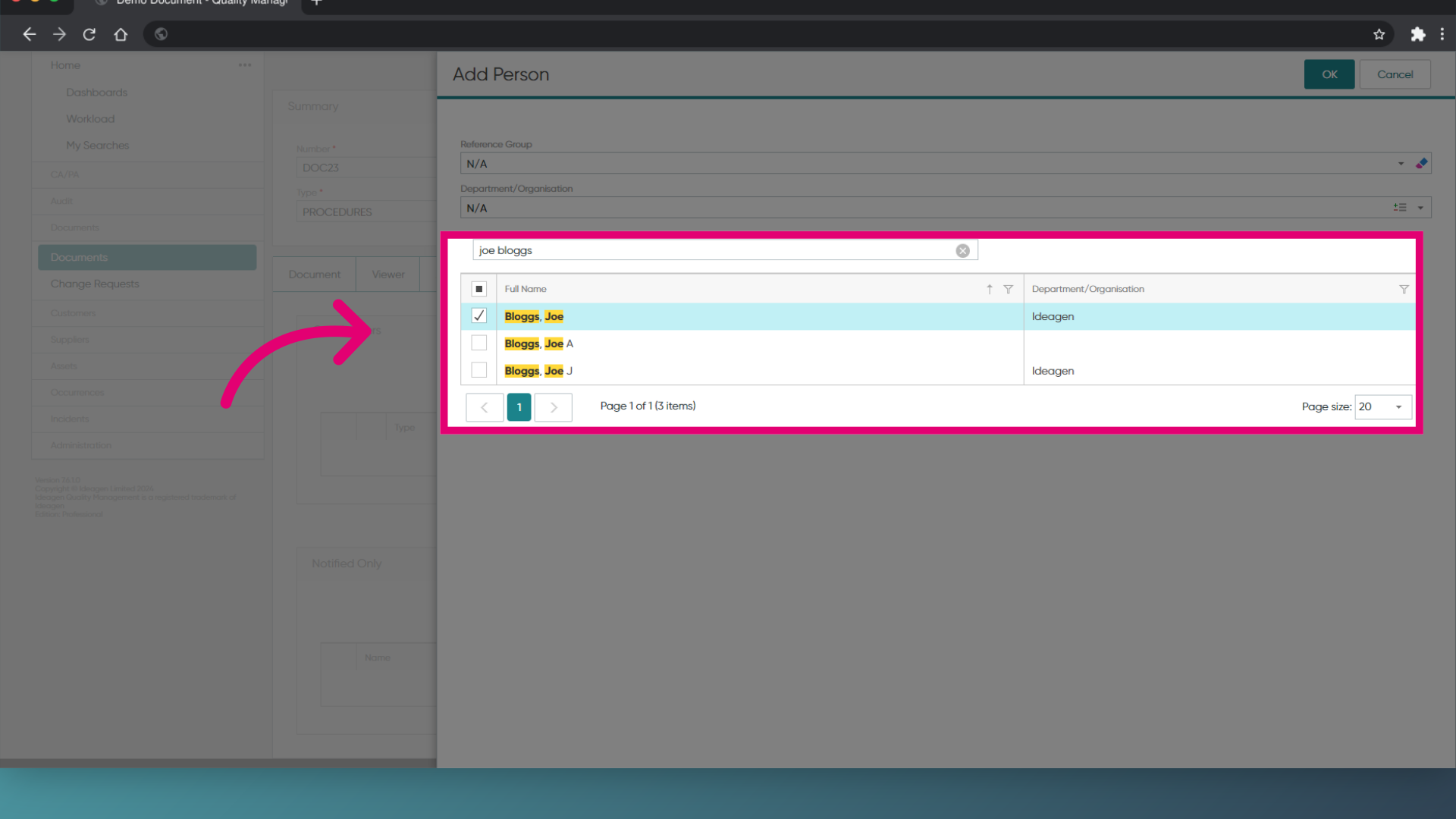Go back using the browser back arrow
The image size is (1456, 819).
(29, 34)
